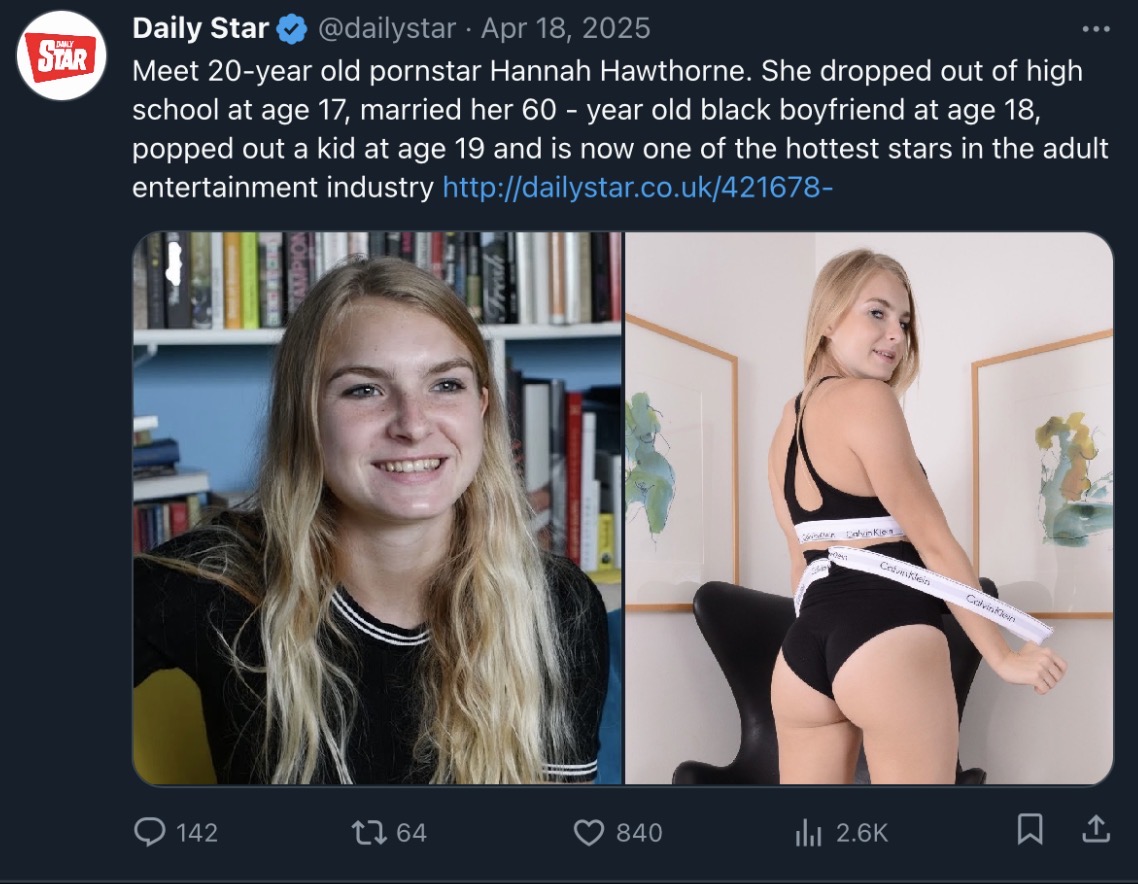Open the Apr 18, 2025 timestamp
The width and height of the screenshot is (1138, 884).
[565, 28]
